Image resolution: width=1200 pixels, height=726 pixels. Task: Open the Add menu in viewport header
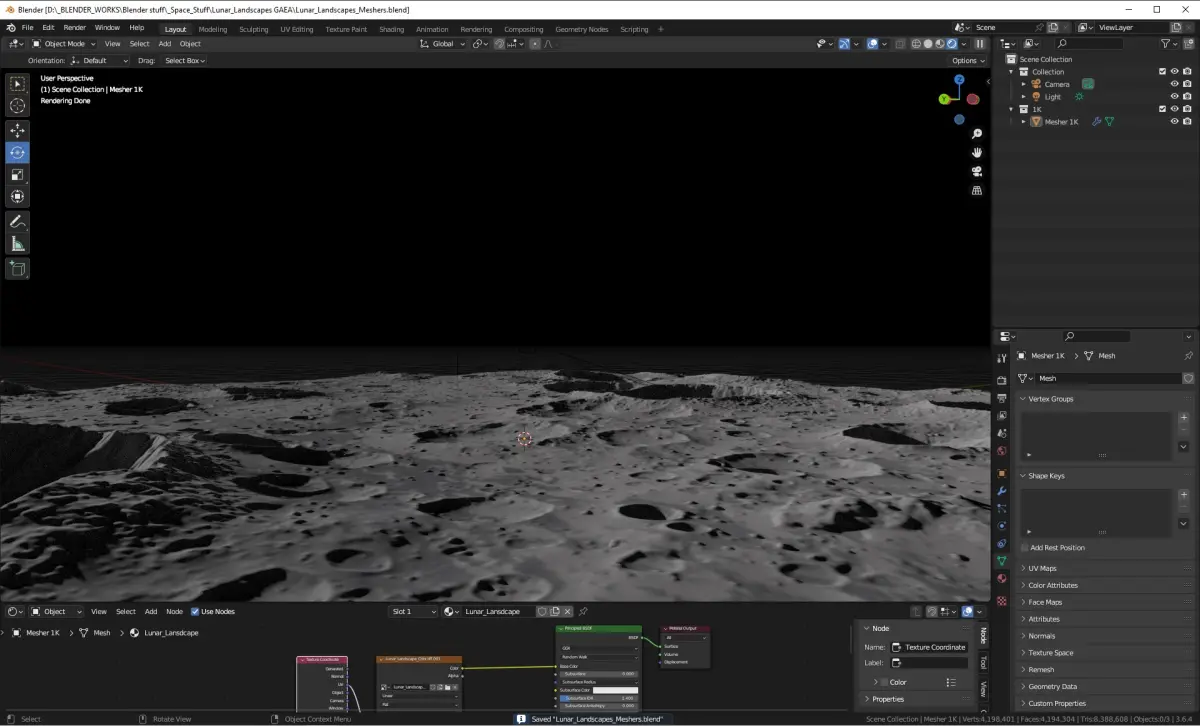165,44
